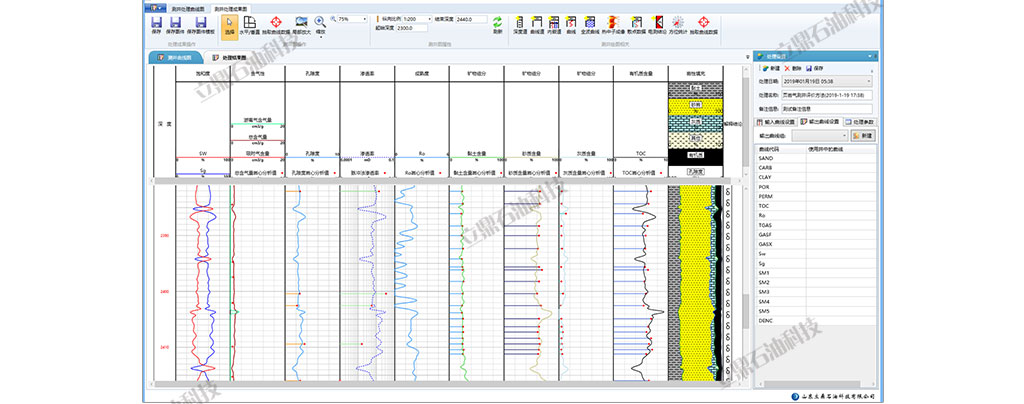1024x404 pixels.
Task: Click 新建 in the right panel toolbar
Action: [771, 68]
